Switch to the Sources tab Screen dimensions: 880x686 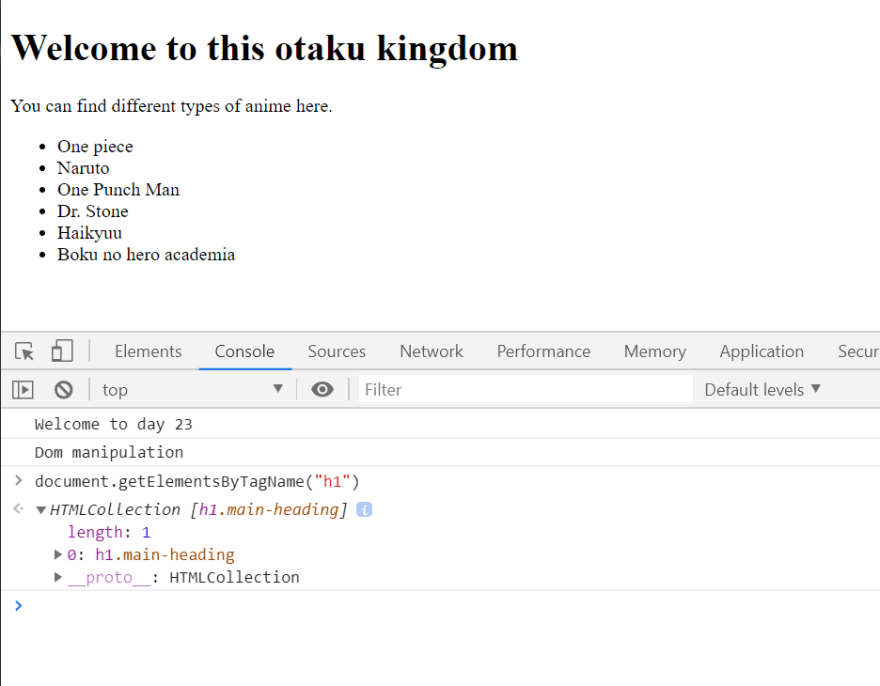tap(337, 351)
